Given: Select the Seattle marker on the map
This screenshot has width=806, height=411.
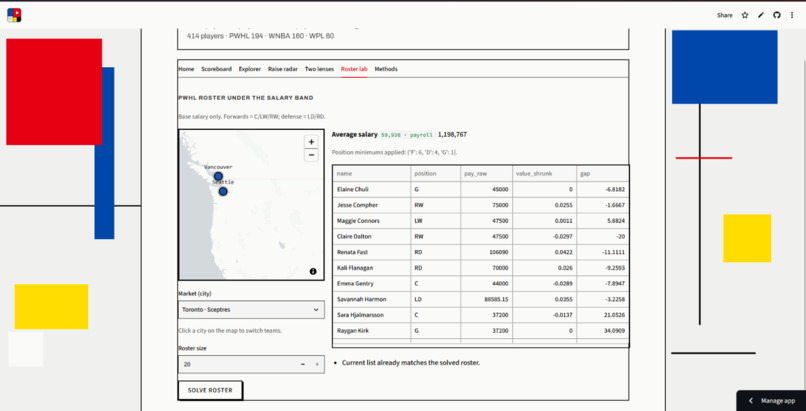Looking at the screenshot, I should click(x=223, y=191).
